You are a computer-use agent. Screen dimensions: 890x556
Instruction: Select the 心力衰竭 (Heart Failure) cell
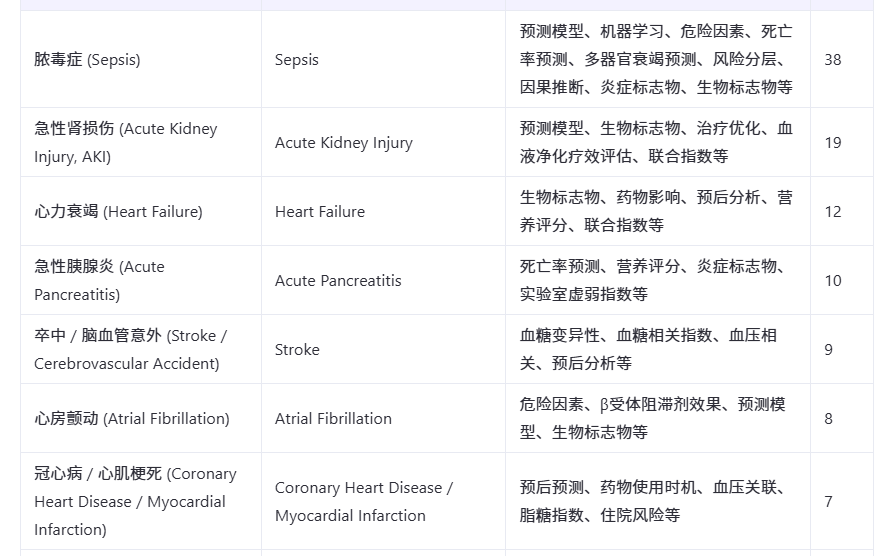tap(141, 212)
